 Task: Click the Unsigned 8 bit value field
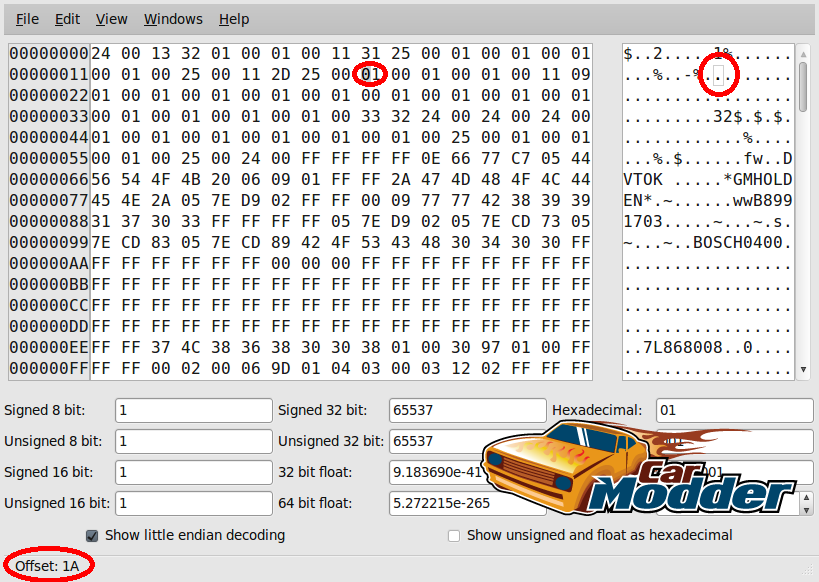click(x=193, y=441)
